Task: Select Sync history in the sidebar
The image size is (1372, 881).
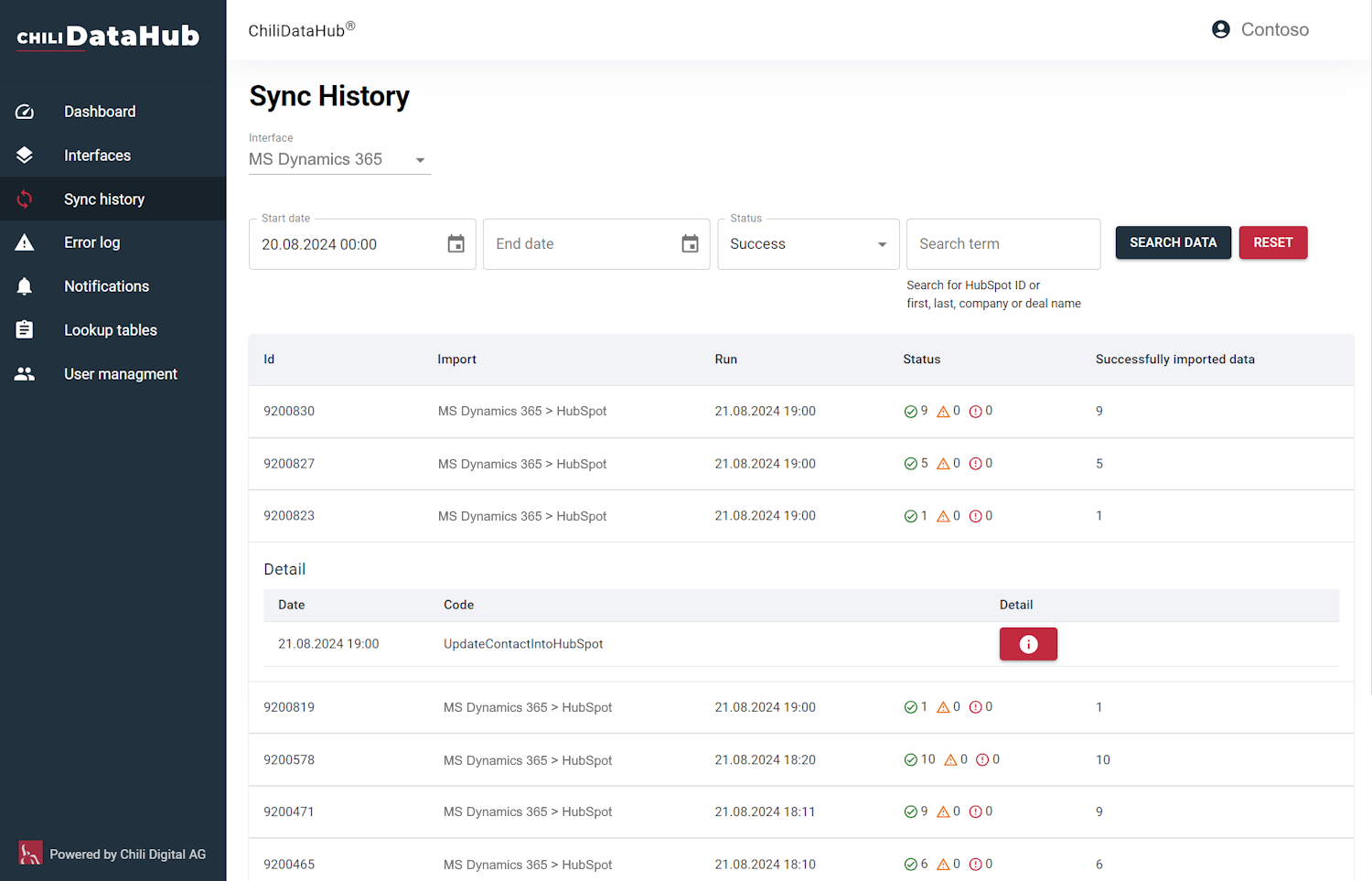Action: [113, 199]
